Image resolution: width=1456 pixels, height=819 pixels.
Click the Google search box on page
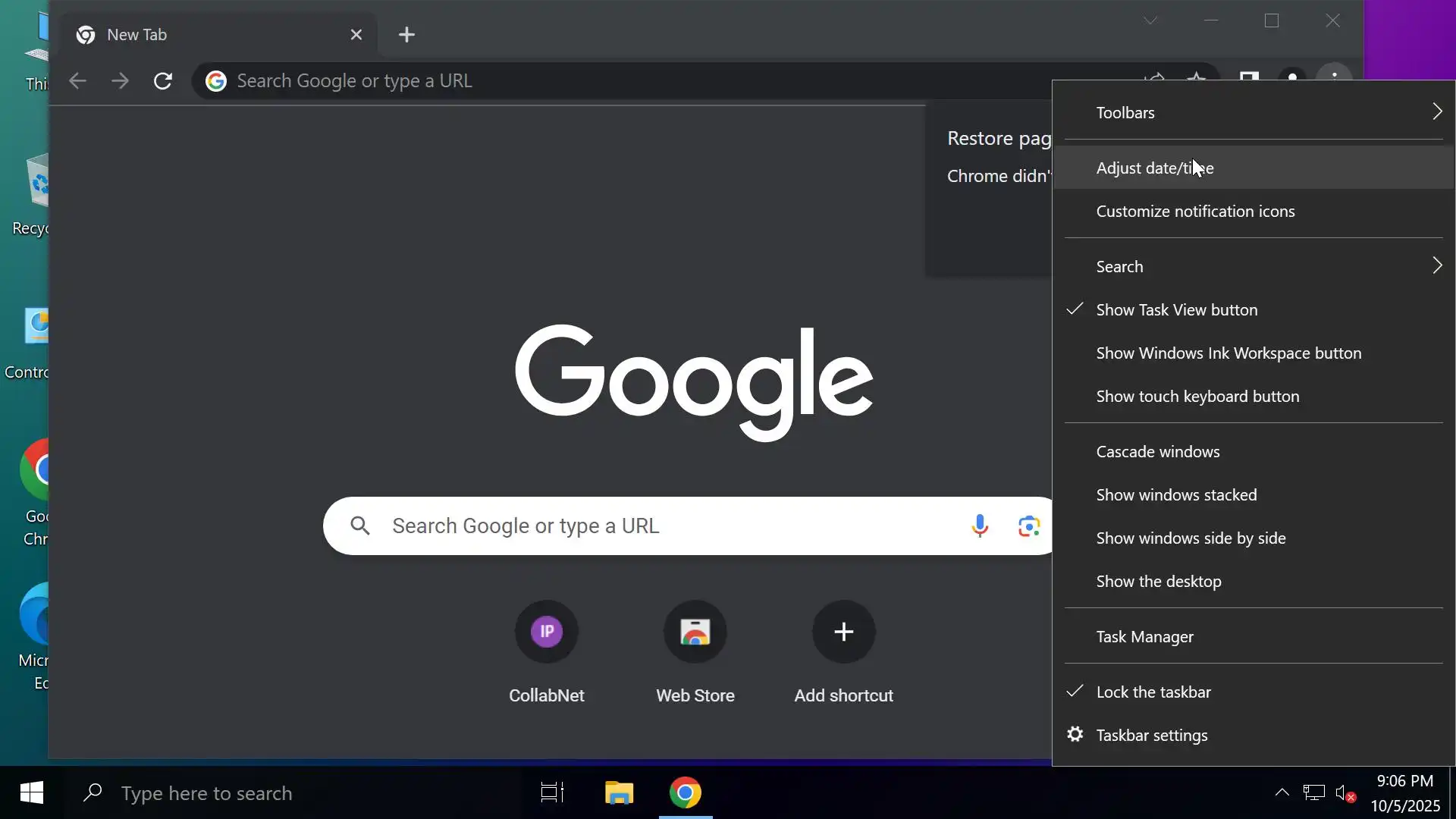(x=645, y=526)
